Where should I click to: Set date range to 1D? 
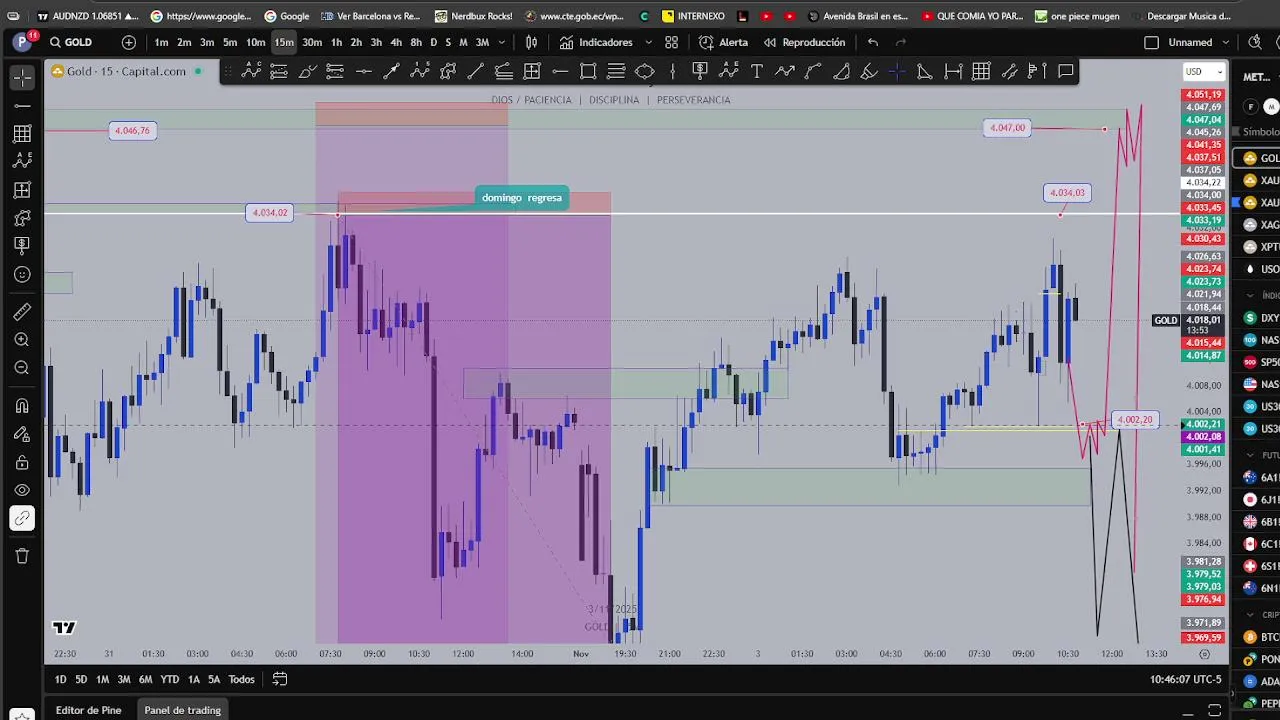(60, 679)
